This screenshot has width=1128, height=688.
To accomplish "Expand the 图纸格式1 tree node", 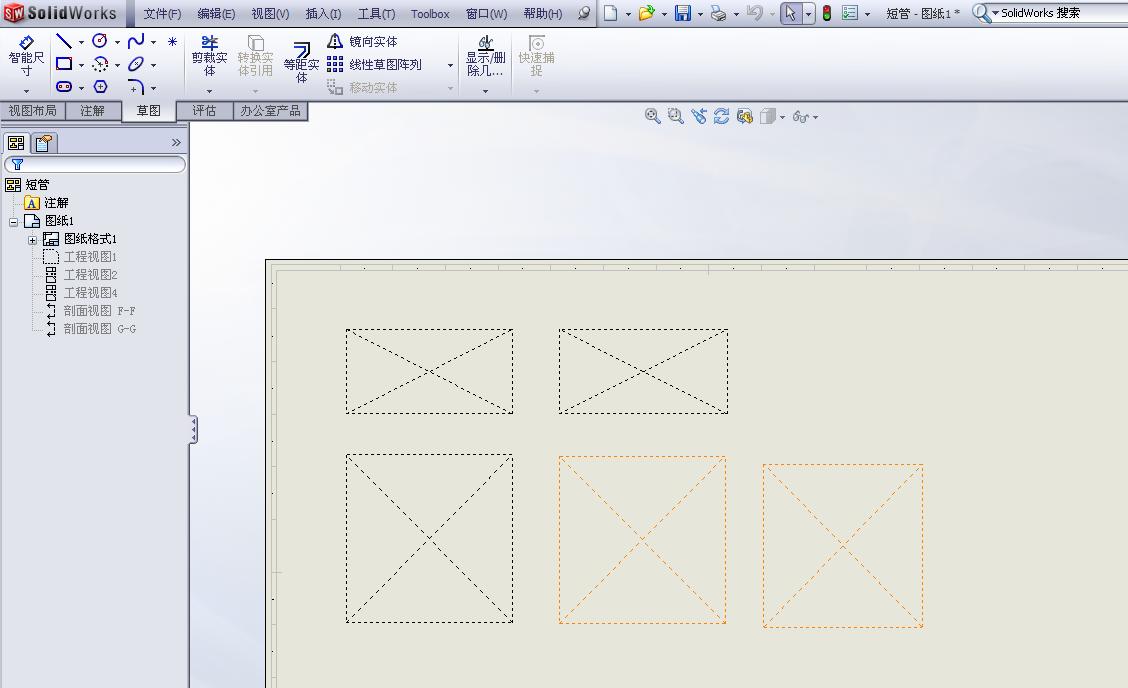I will point(32,240).
